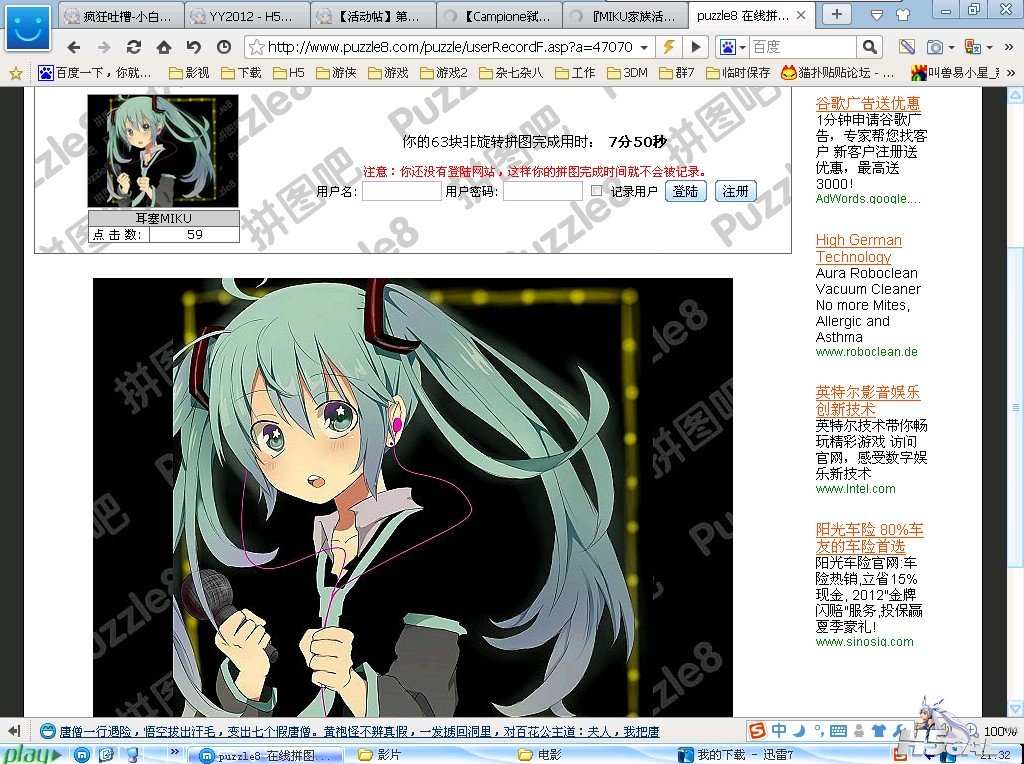Open the notes pencil tool icon
Image resolution: width=1024 pixels, height=764 pixels.
tap(906, 47)
